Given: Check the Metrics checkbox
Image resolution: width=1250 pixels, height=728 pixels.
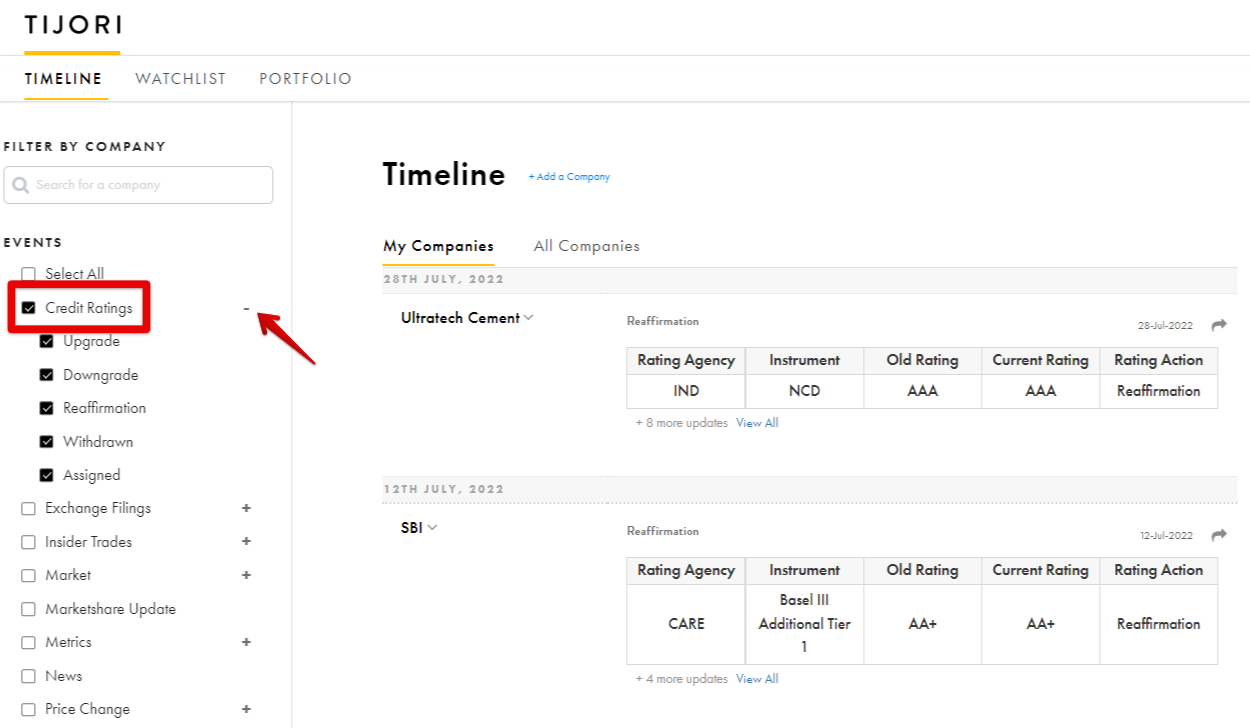Looking at the screenshot, I should click(28, 643).
